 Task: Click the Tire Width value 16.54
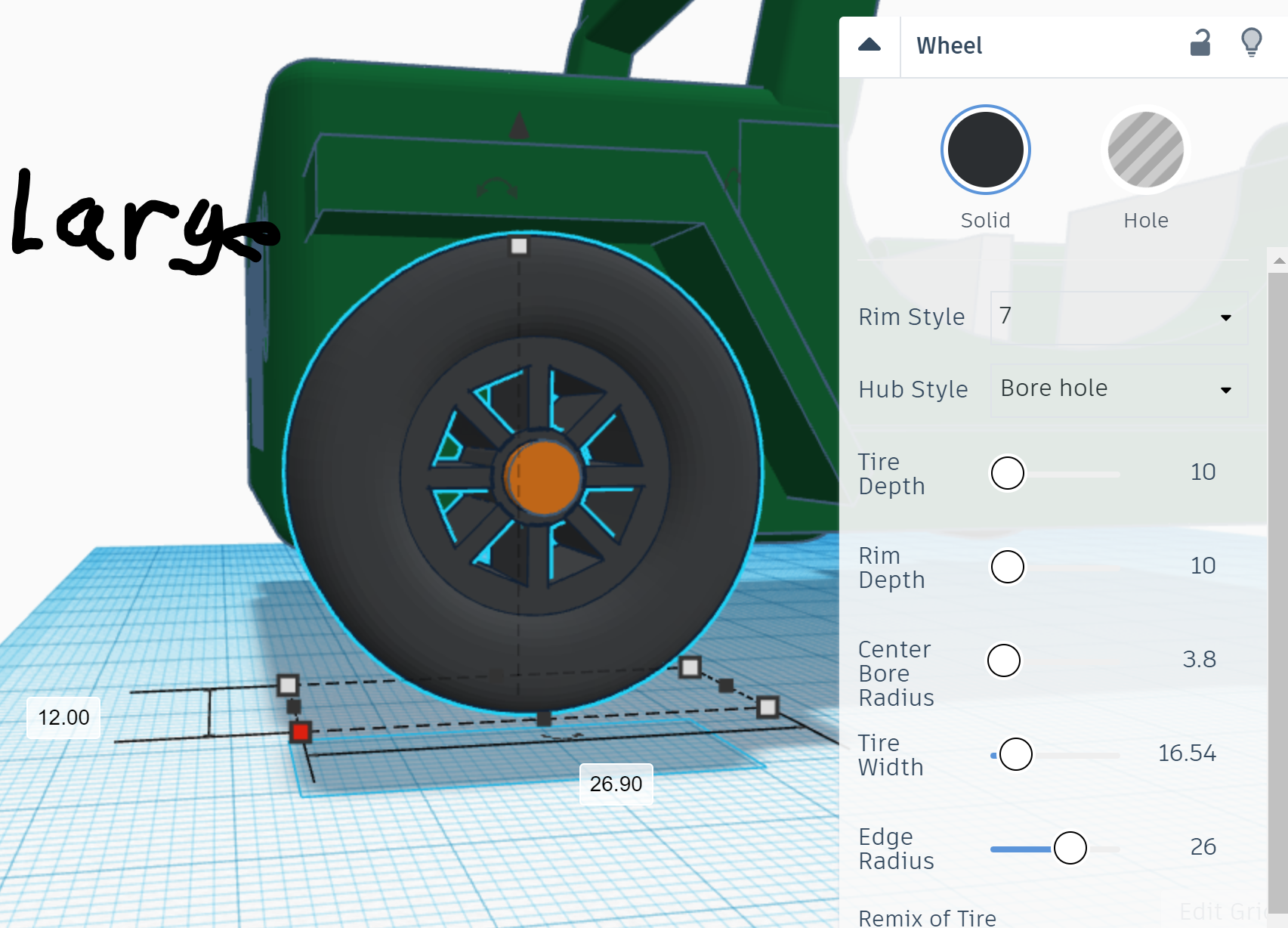pos(1187,753)
